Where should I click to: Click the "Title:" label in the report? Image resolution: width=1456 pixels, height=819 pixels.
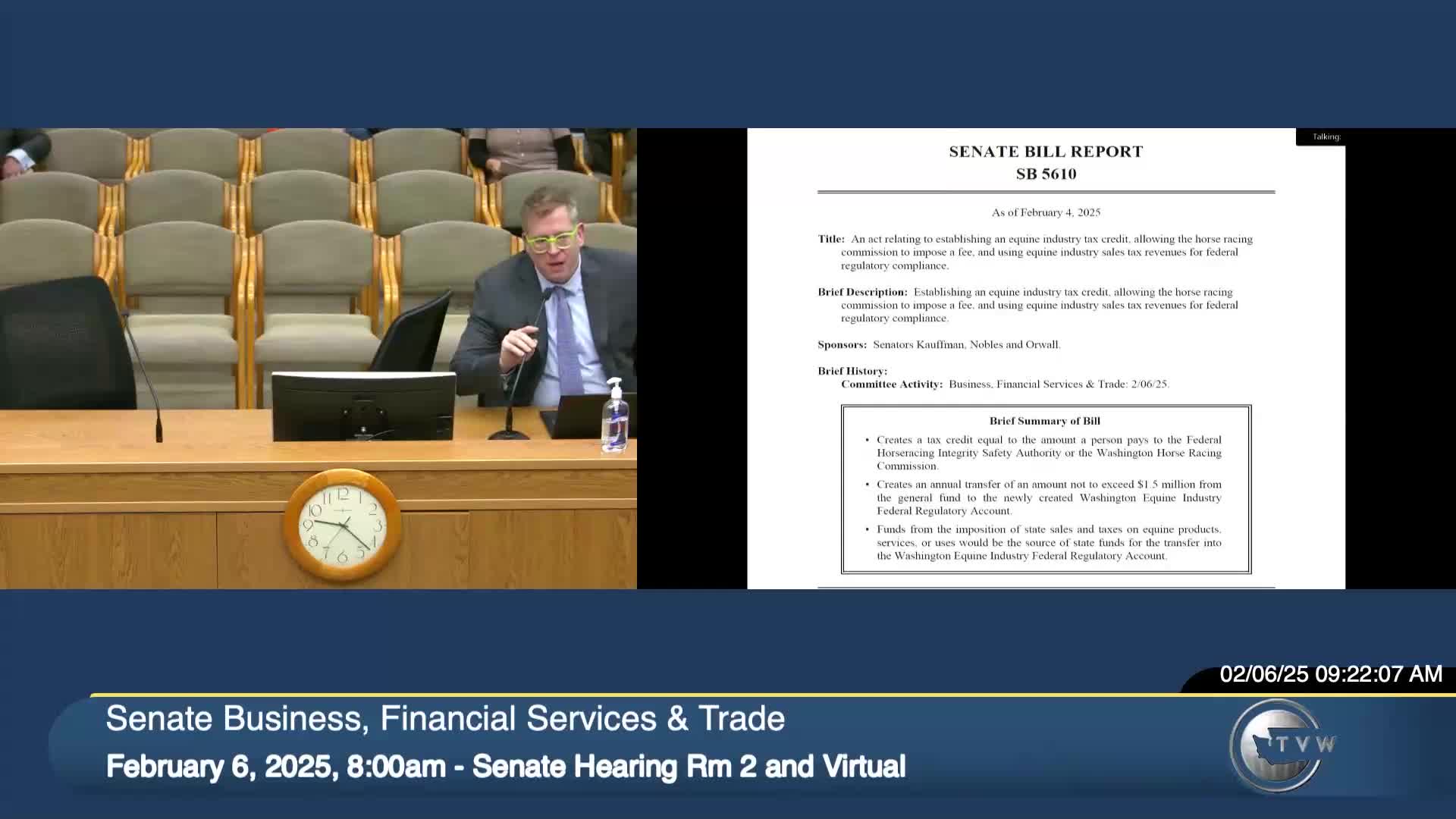coord(831,239)
